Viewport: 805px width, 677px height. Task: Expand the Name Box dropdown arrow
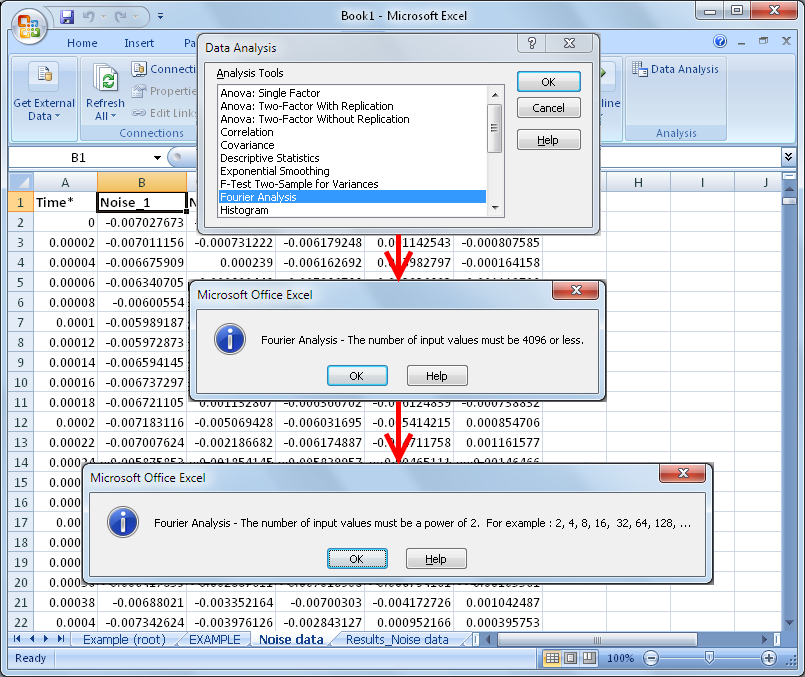pos(157,158)
